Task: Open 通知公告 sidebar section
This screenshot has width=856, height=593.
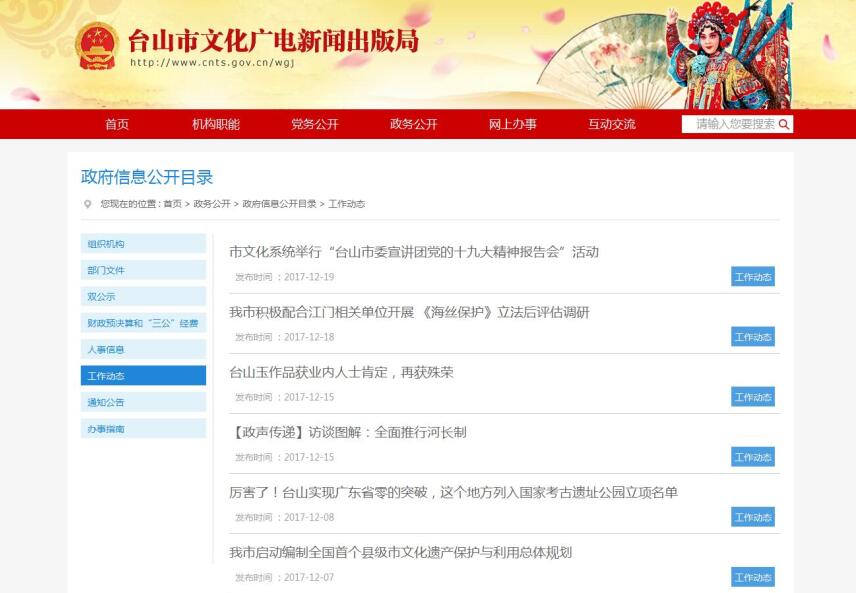Action: pos(143,402)
